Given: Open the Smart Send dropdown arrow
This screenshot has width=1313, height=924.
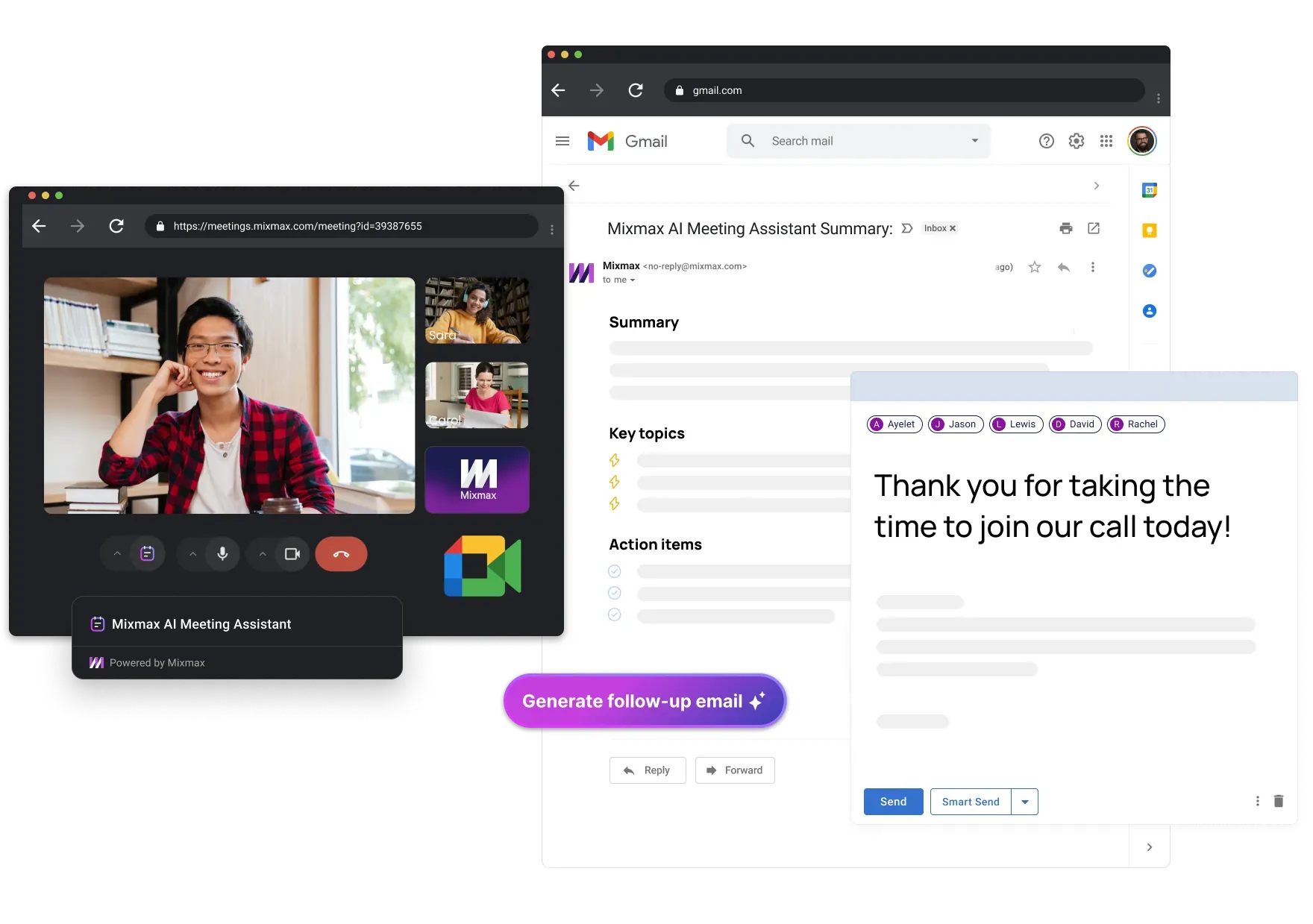Looking at the screenshot, I should tap(1025, 802).
